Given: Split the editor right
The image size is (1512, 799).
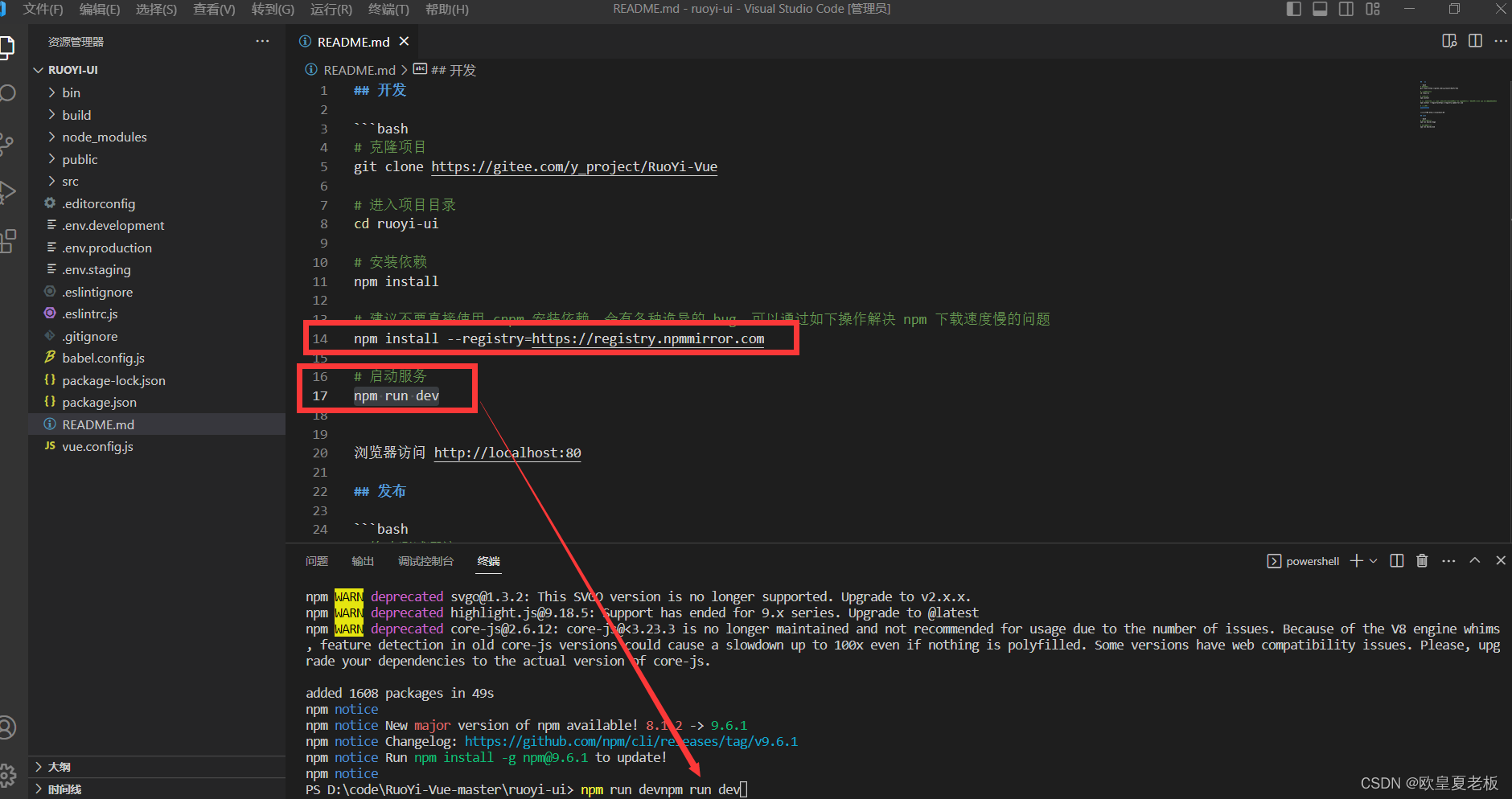Looking at the screenshot, I should point(1475,41).
